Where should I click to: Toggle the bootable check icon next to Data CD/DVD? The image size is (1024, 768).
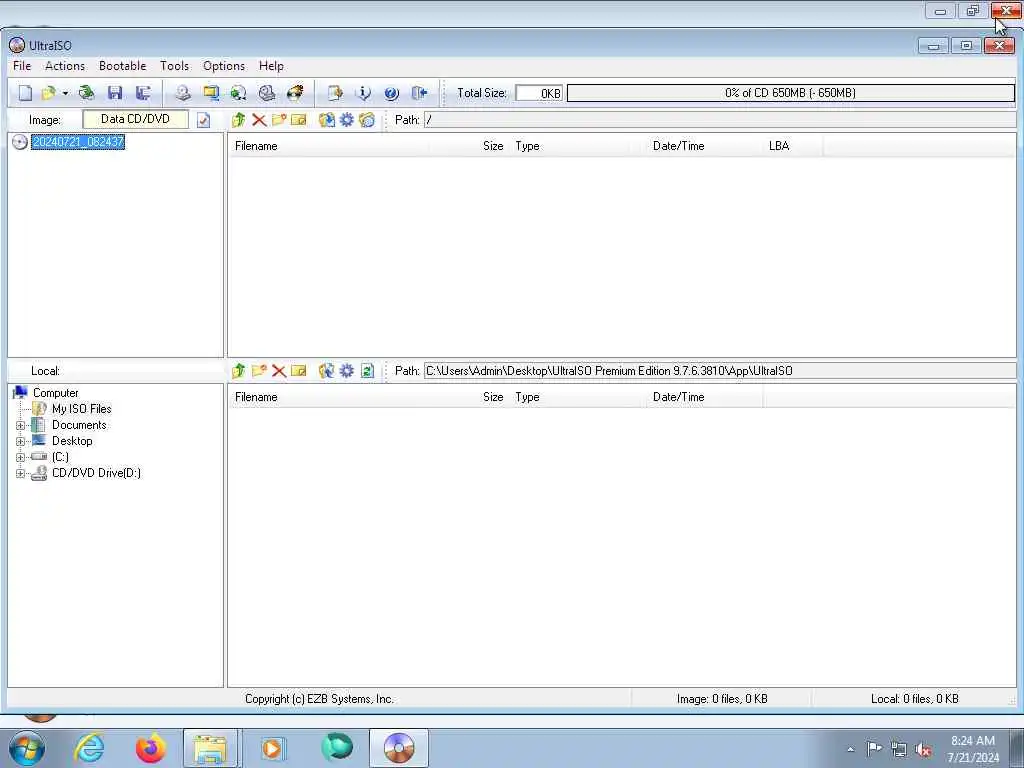point(204,120)
